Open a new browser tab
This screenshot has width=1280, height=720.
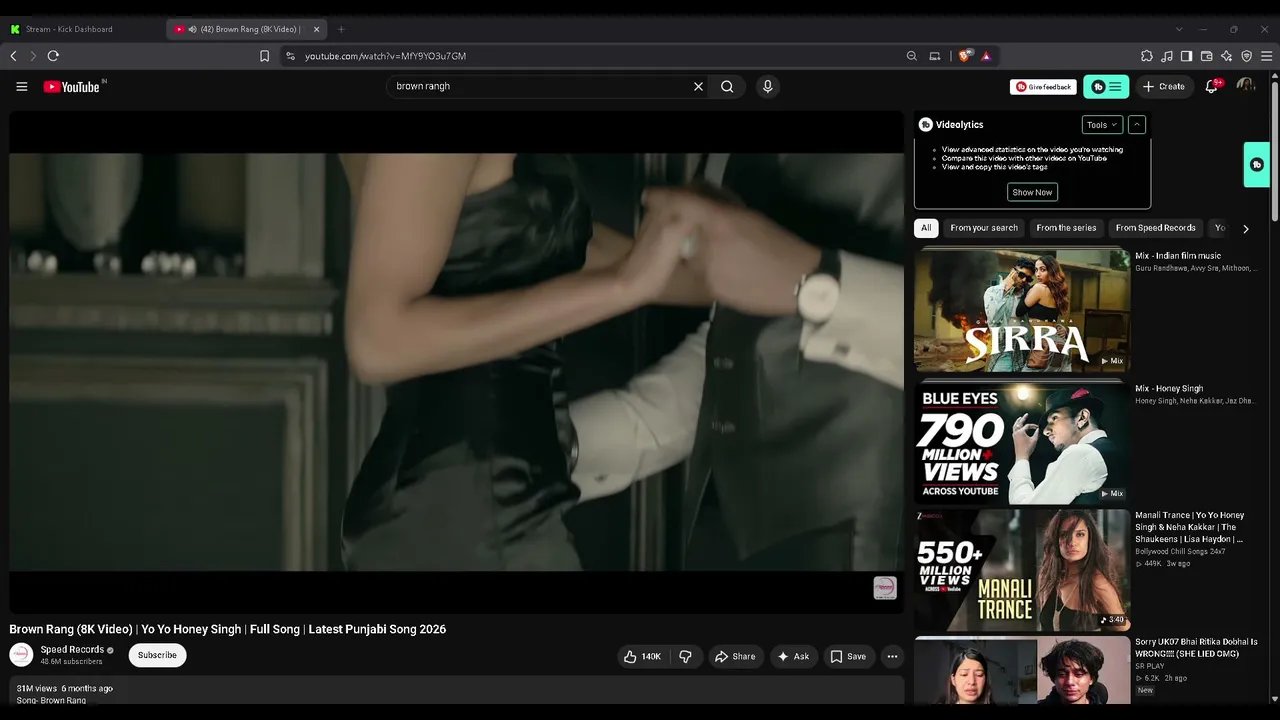(x=340, y=29)
